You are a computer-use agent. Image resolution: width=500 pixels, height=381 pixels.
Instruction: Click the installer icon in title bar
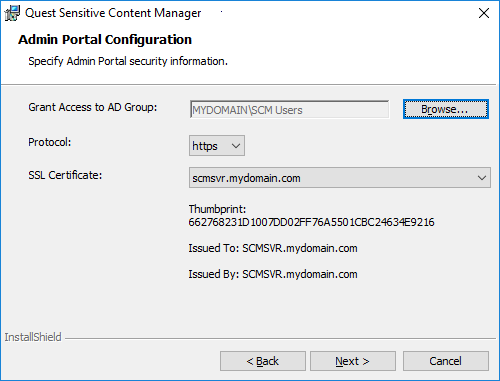[12, 13]
